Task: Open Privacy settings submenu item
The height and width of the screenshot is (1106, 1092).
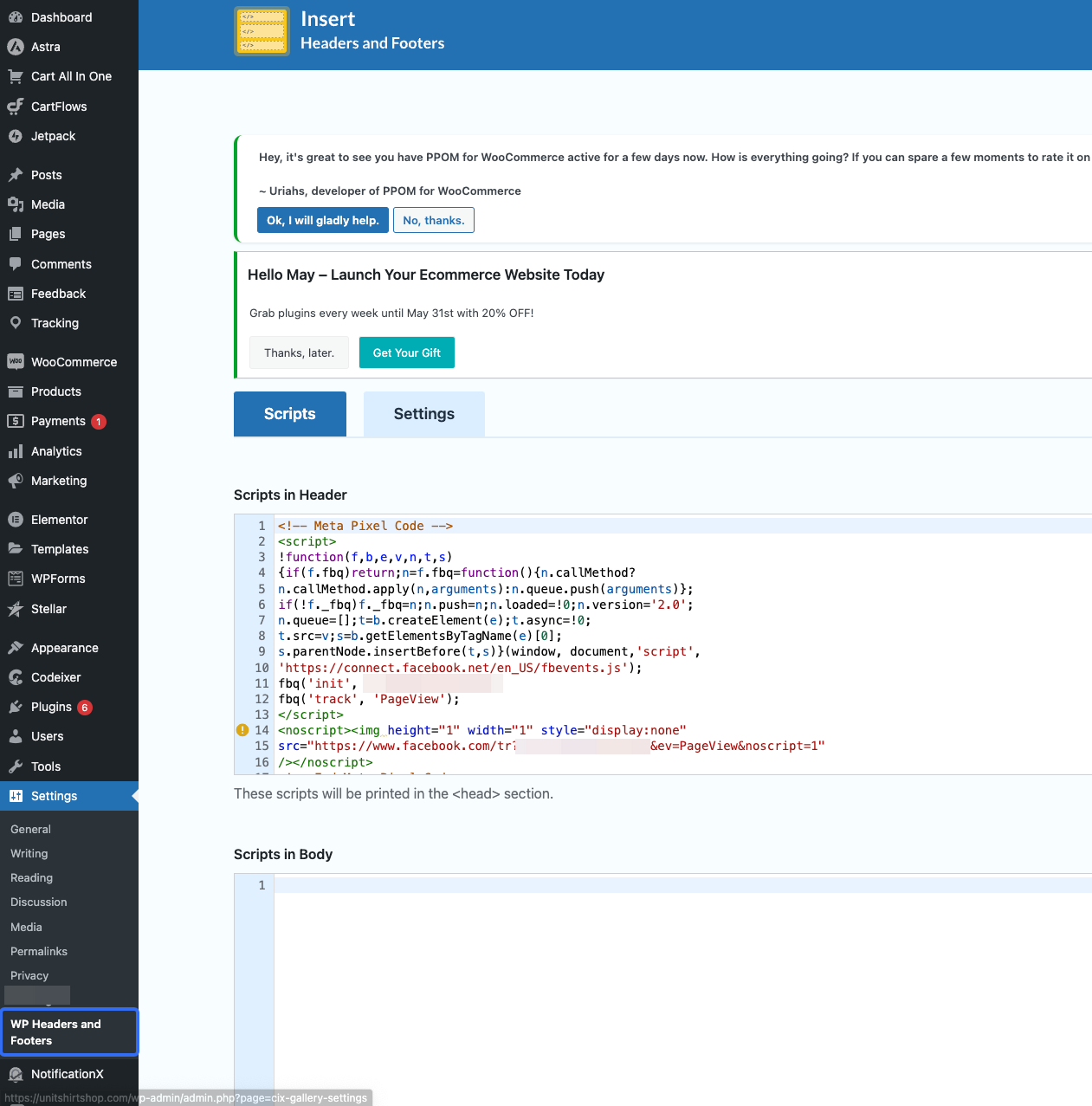Action: coord(29,975)
